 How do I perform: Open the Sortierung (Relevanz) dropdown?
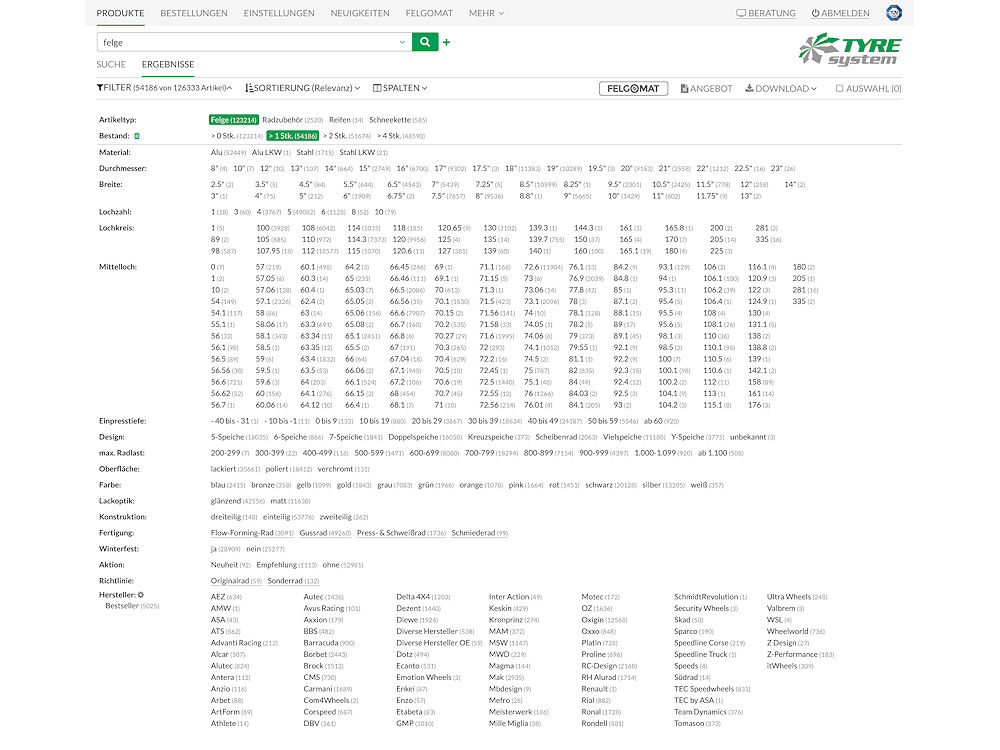pos(303,88)
